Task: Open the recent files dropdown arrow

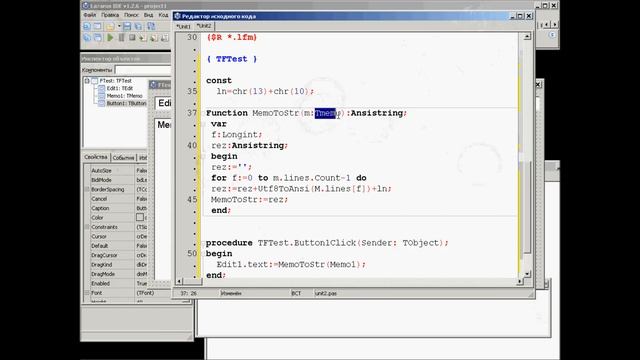Action: (x=119, y=27)
